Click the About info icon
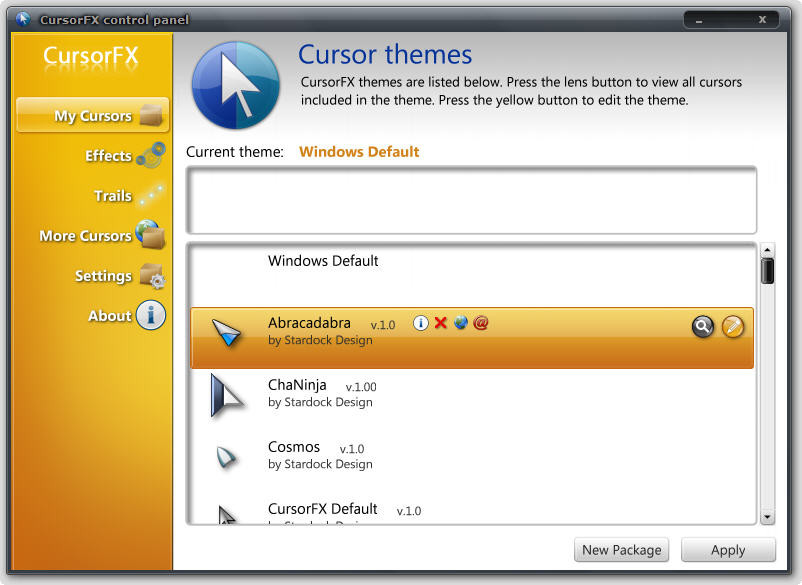802x585 pixels. click(x=151, y=316)
